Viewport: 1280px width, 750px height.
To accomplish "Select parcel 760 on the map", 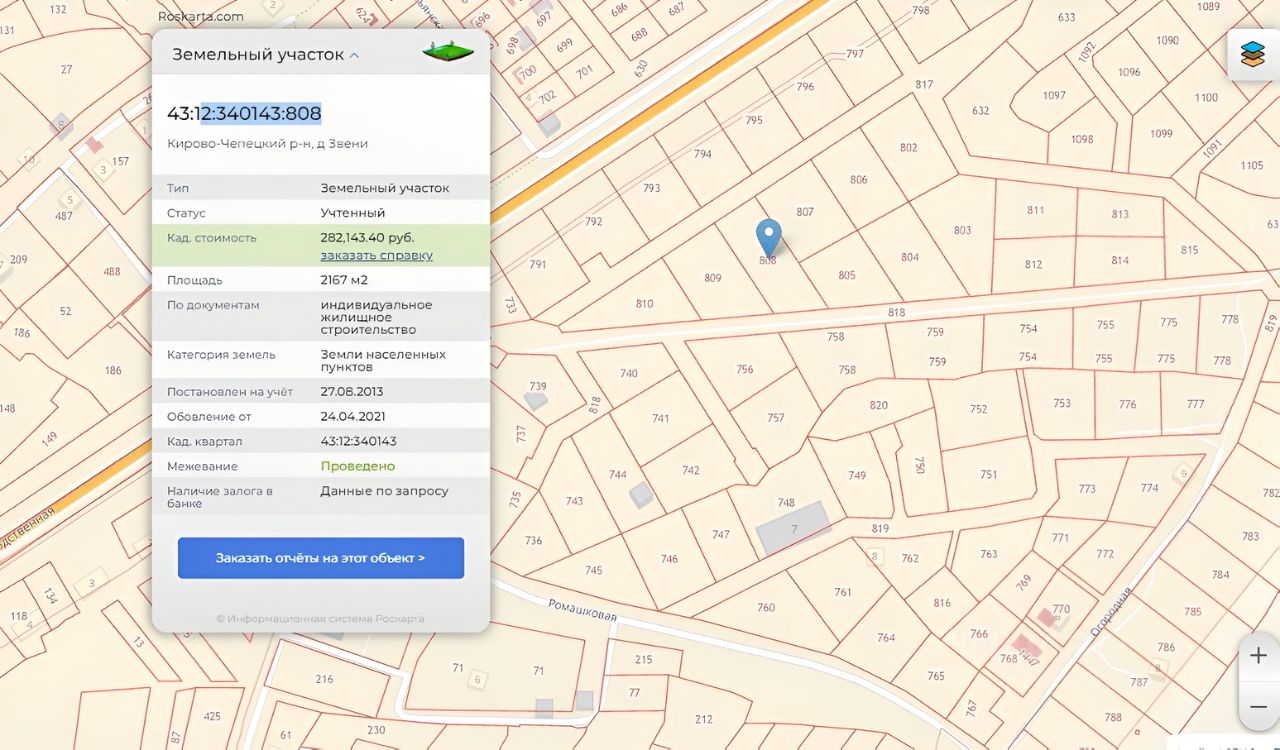I will click(x=766, y=607).
